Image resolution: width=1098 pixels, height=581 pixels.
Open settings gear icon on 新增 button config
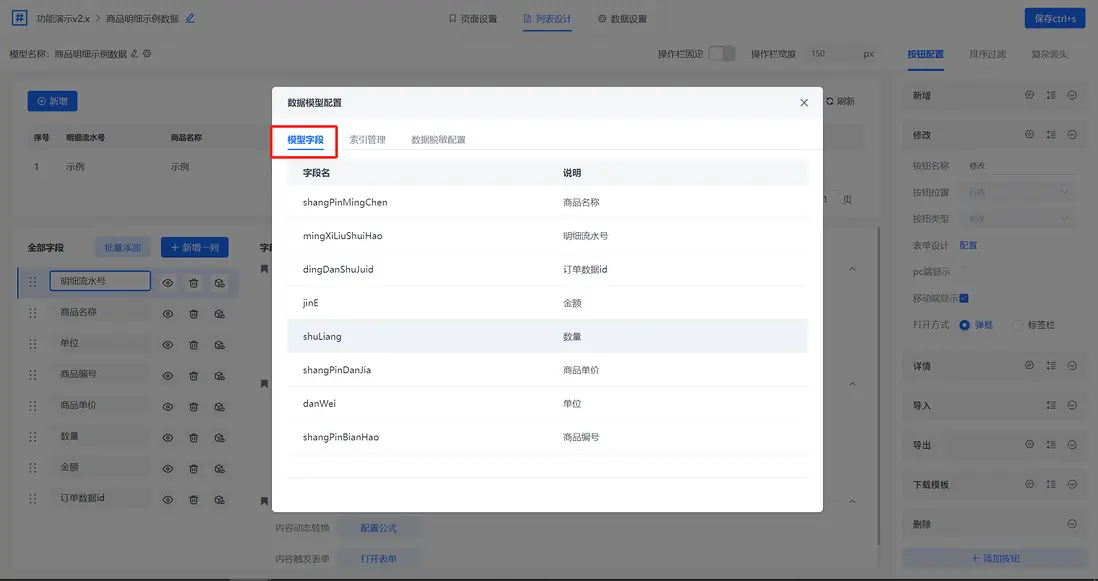[1030, 93]
